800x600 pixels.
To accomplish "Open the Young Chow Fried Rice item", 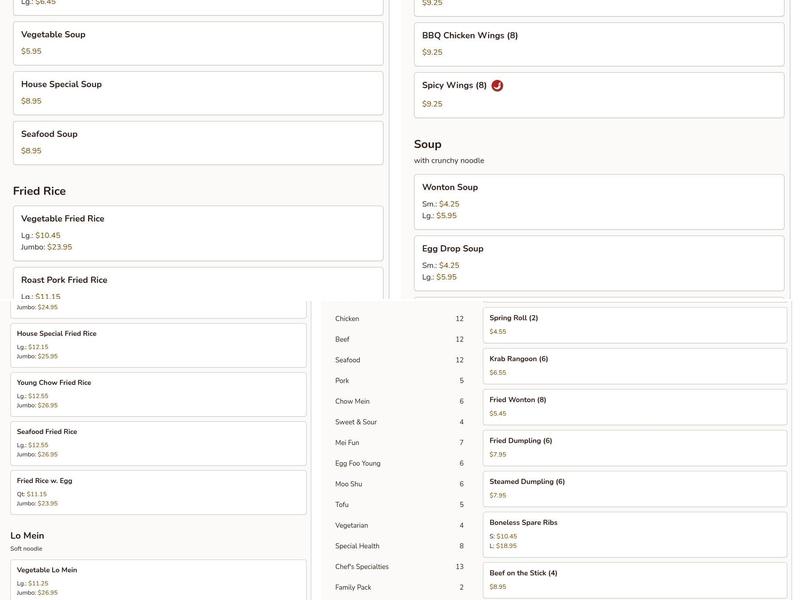I will [158, 394].
